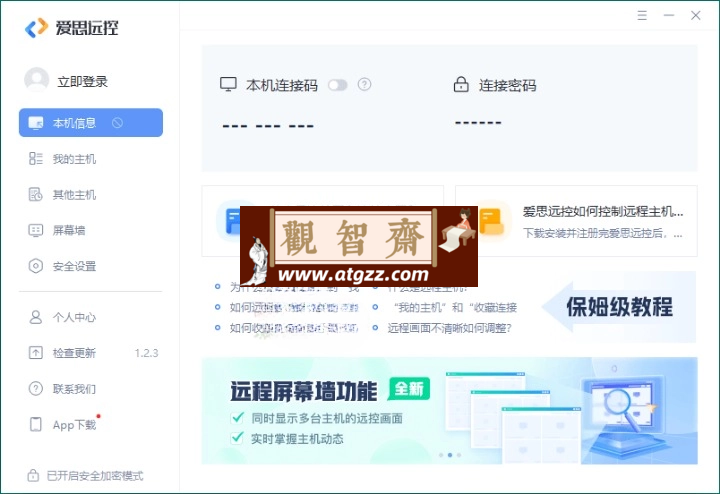Click the 联系我们 question mark icon
This screenshot has width=720, height=494.
click(36, 388)
